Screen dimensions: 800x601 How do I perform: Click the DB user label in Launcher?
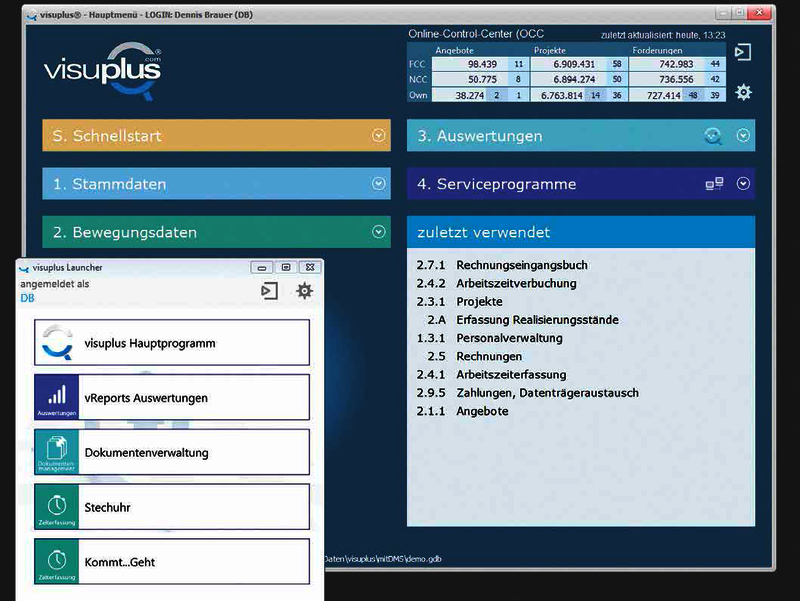point(27,298)
